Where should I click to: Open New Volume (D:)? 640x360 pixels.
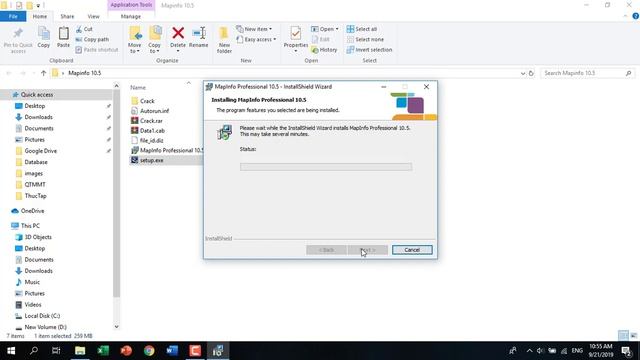[45, 327]
